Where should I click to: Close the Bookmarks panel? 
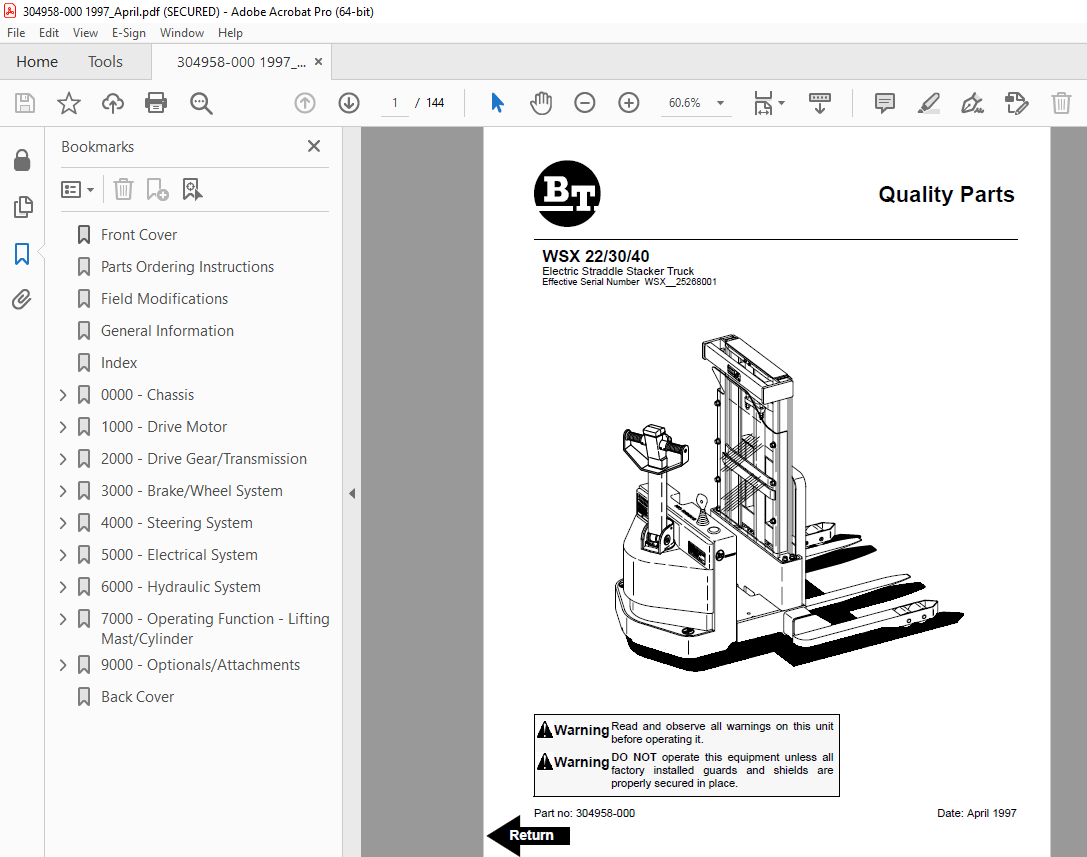[314, 146]
